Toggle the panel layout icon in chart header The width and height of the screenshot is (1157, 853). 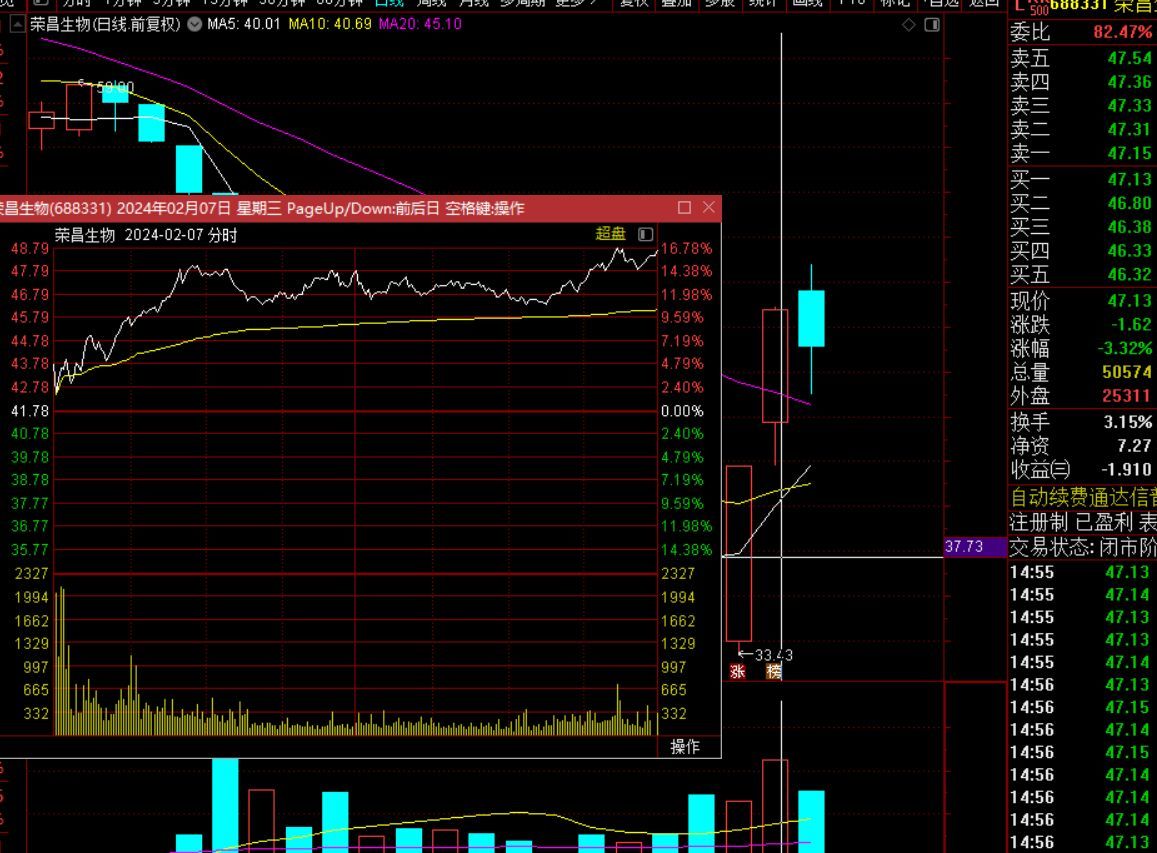[931, 25]
